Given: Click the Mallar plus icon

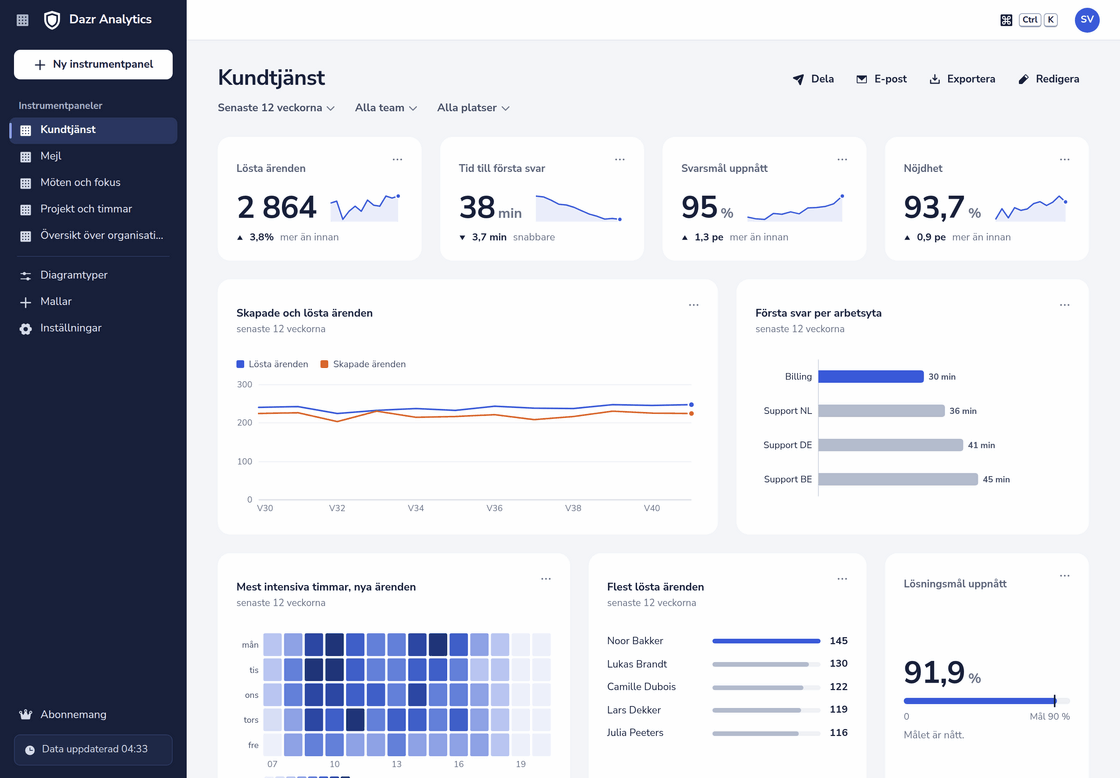Looking at the screenshot, I should [26, 302].
